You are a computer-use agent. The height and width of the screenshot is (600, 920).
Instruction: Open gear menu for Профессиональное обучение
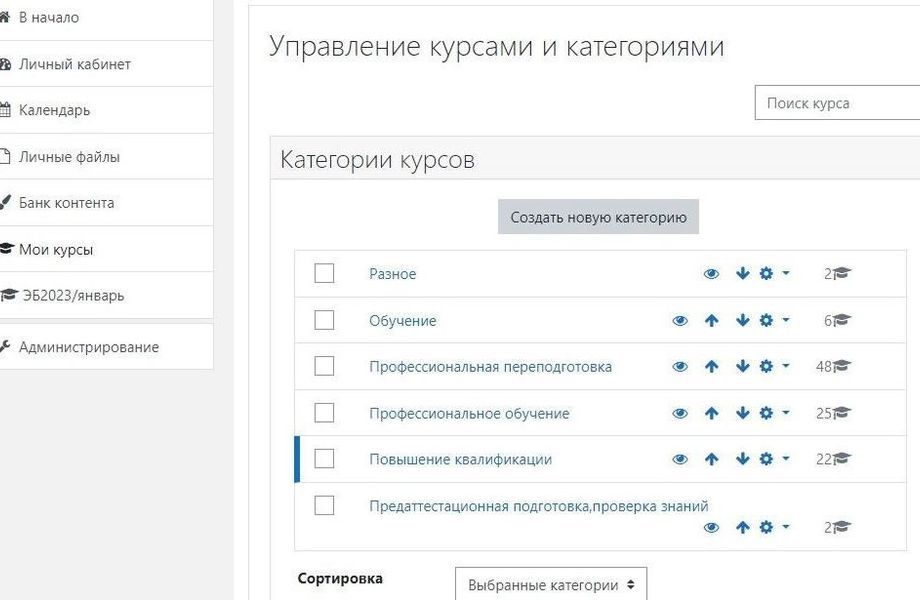point(774,413)
